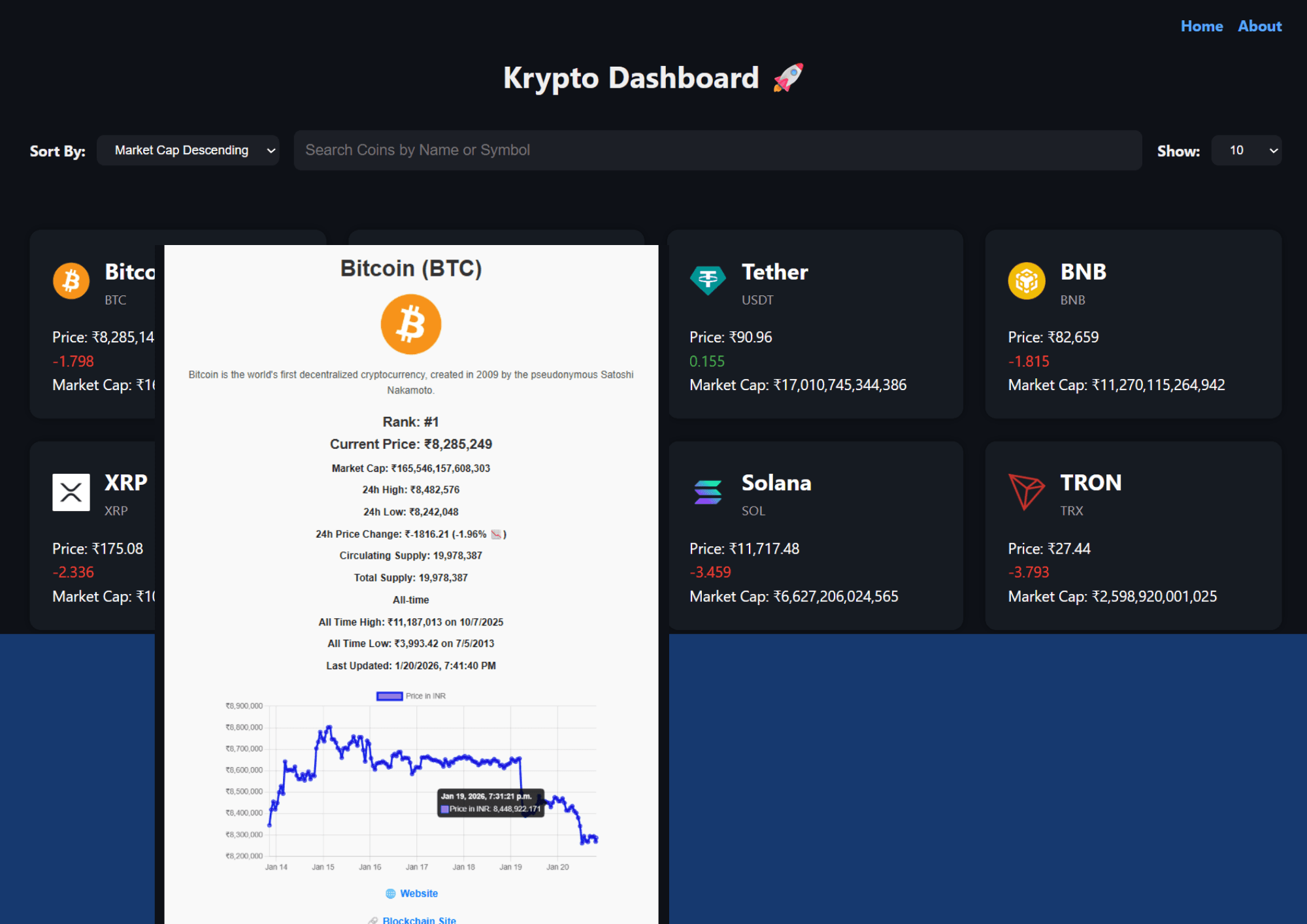Click the rocket emoji beside dashboard title
Screen dimensions: 1307x924
788,78
